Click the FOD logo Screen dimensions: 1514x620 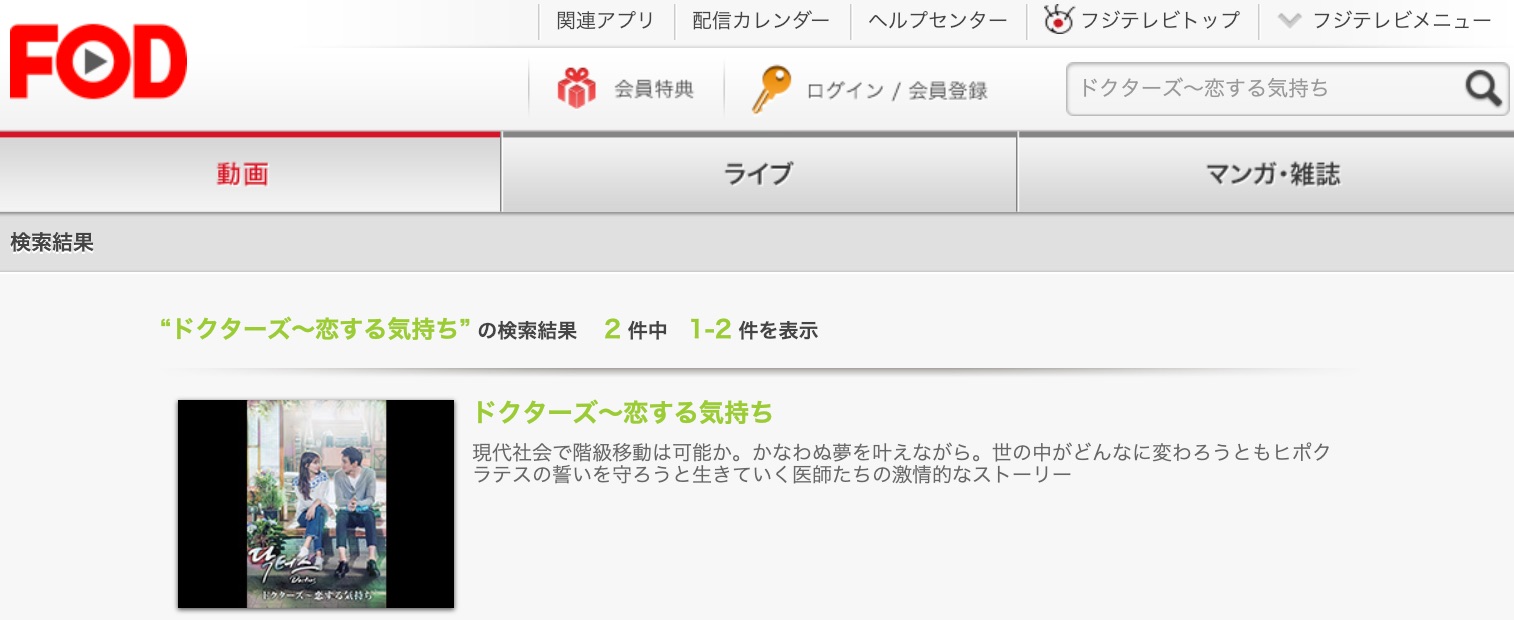click(x=98, y=62)
